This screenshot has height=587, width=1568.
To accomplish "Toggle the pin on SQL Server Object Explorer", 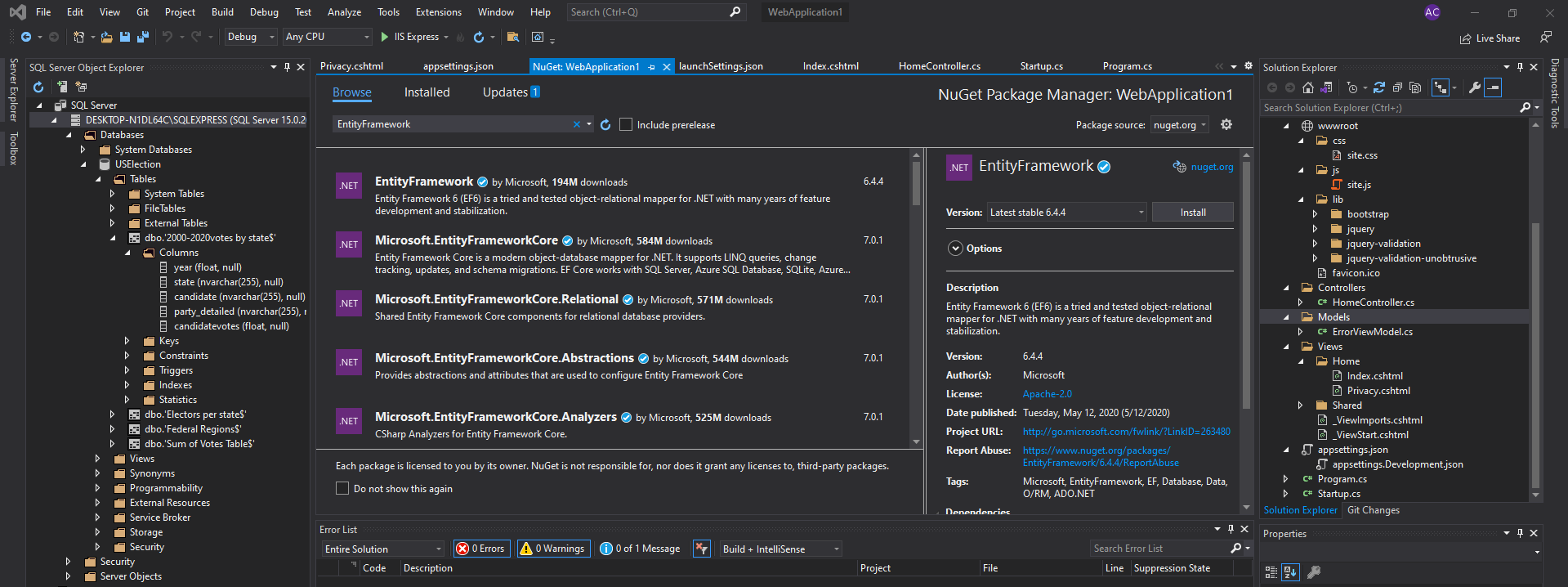I will coord(287,67).
